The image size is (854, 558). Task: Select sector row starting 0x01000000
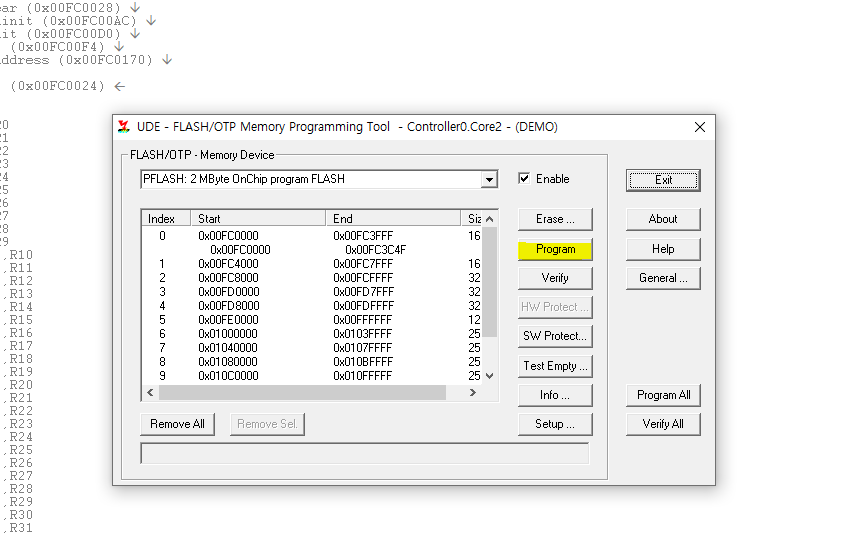tap(312, 334)
